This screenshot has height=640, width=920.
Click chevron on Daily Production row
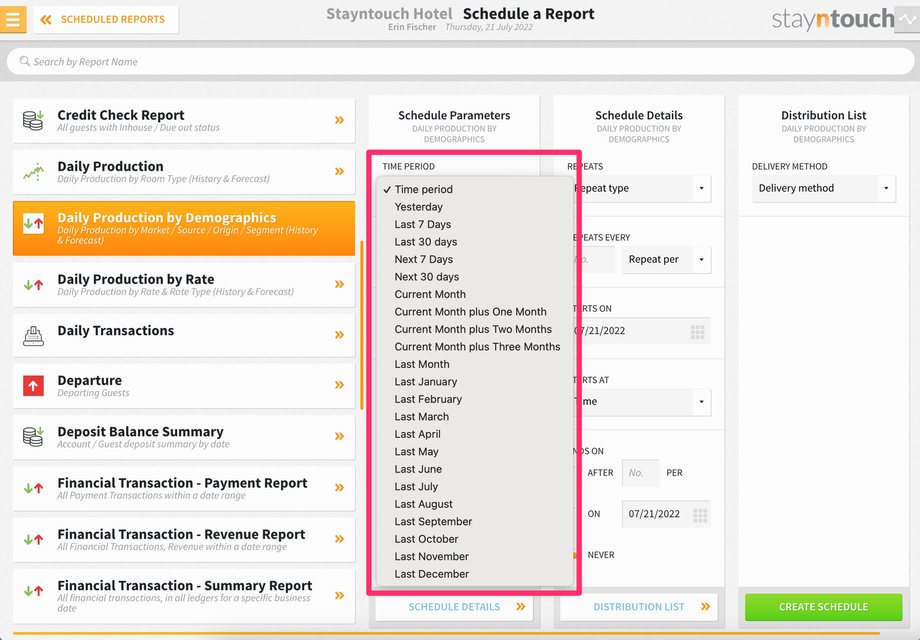[339, 171]
